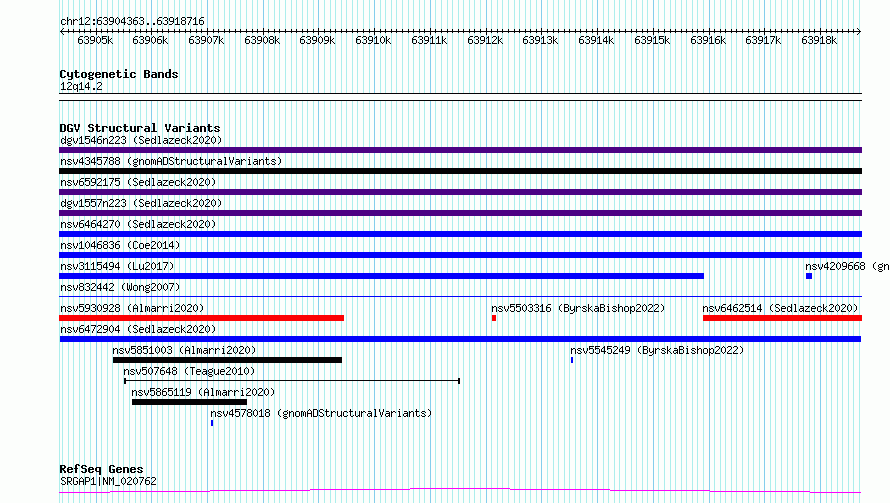890x503 pixels.
Task: Click the 63913k ruler tick label
Action: click(x=540, y=40)
